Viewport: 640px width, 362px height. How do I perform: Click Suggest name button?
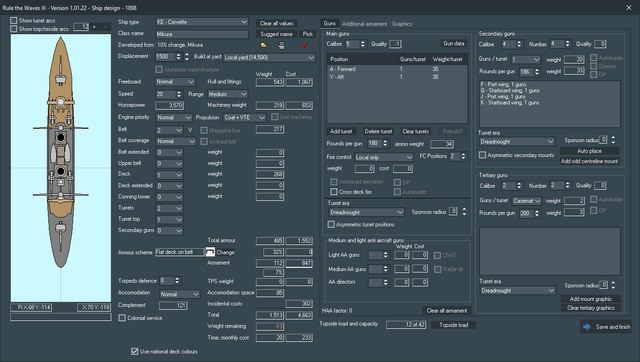point(277,34)
